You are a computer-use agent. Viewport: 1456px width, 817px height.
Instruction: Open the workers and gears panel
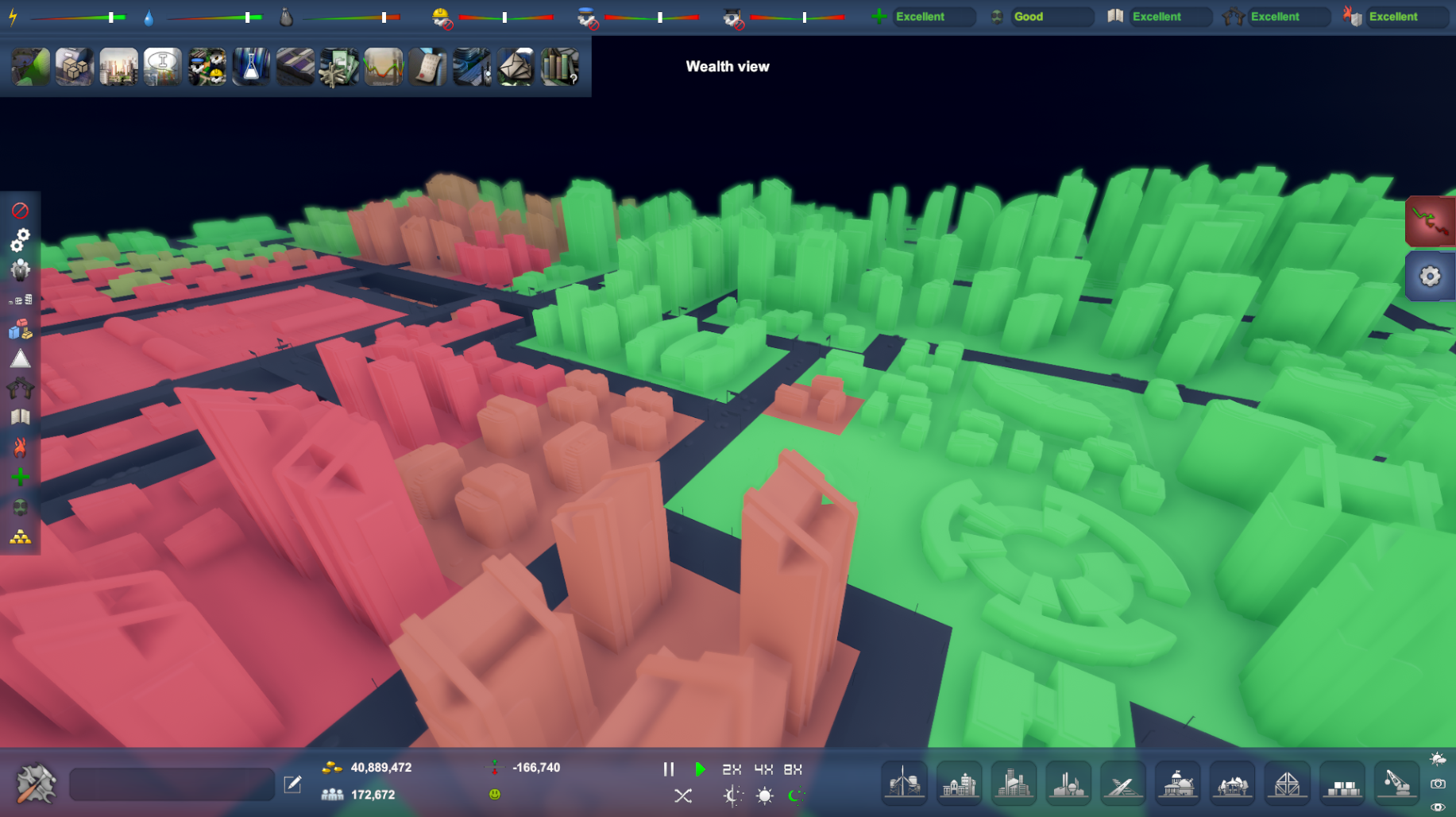click(x=207, y=67)
